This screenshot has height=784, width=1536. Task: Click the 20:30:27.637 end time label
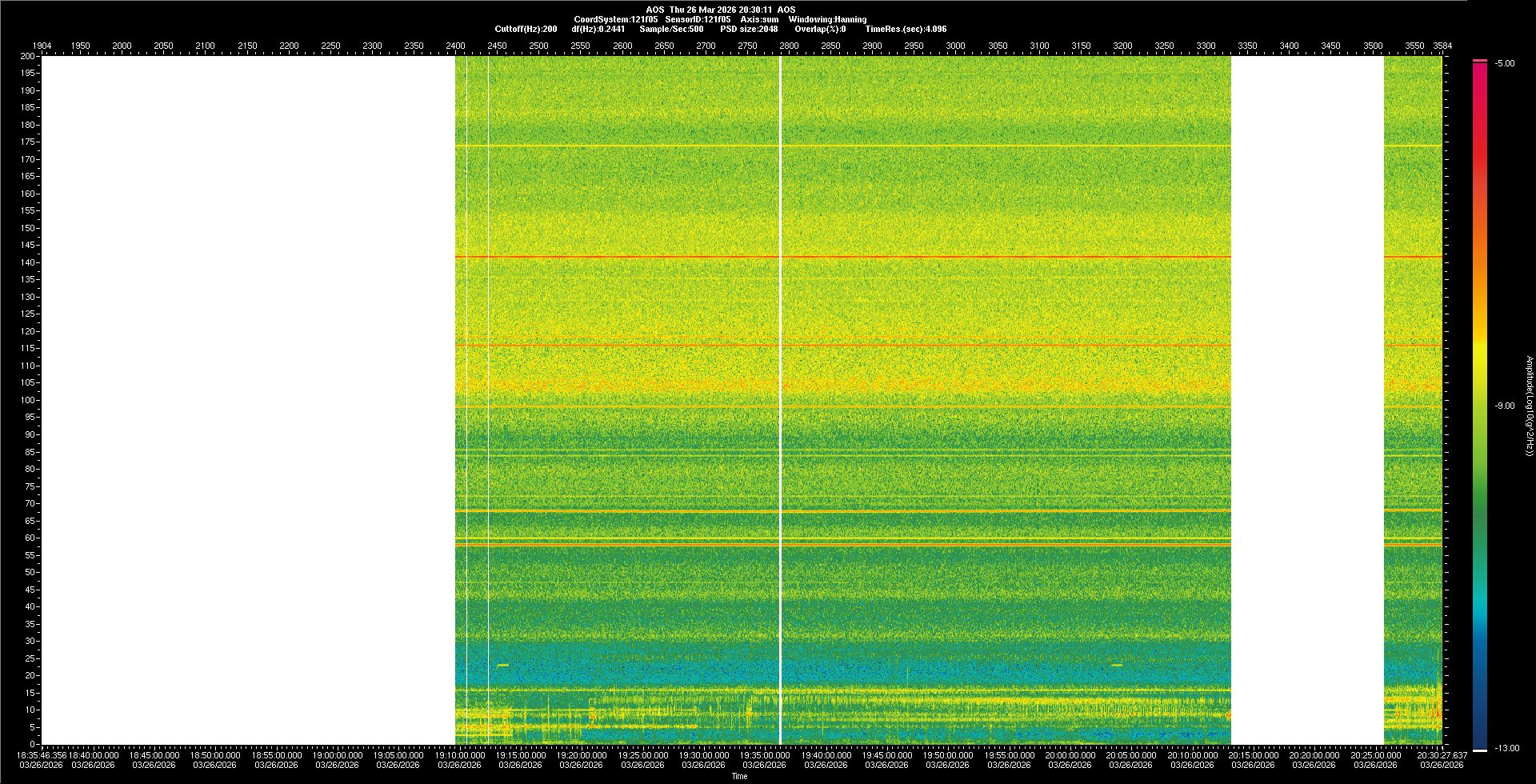coord(1442,754)
